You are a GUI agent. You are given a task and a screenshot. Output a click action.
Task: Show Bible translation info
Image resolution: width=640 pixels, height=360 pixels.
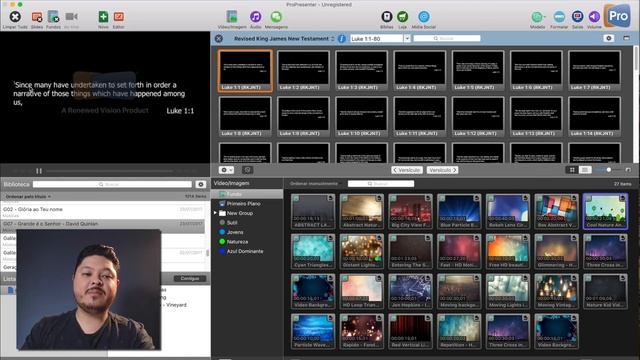[x=342, y=38]
